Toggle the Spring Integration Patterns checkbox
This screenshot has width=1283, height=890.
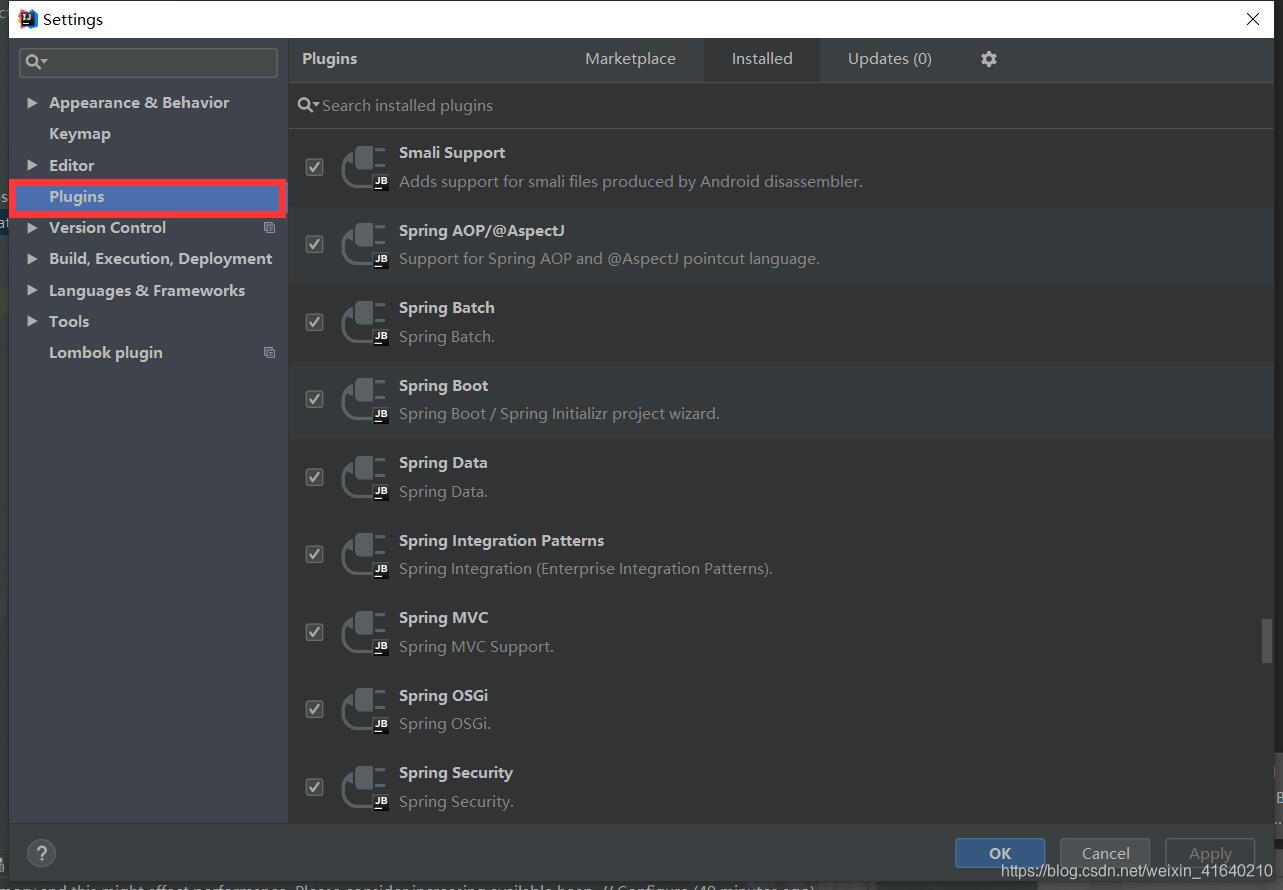click(315, 554)
